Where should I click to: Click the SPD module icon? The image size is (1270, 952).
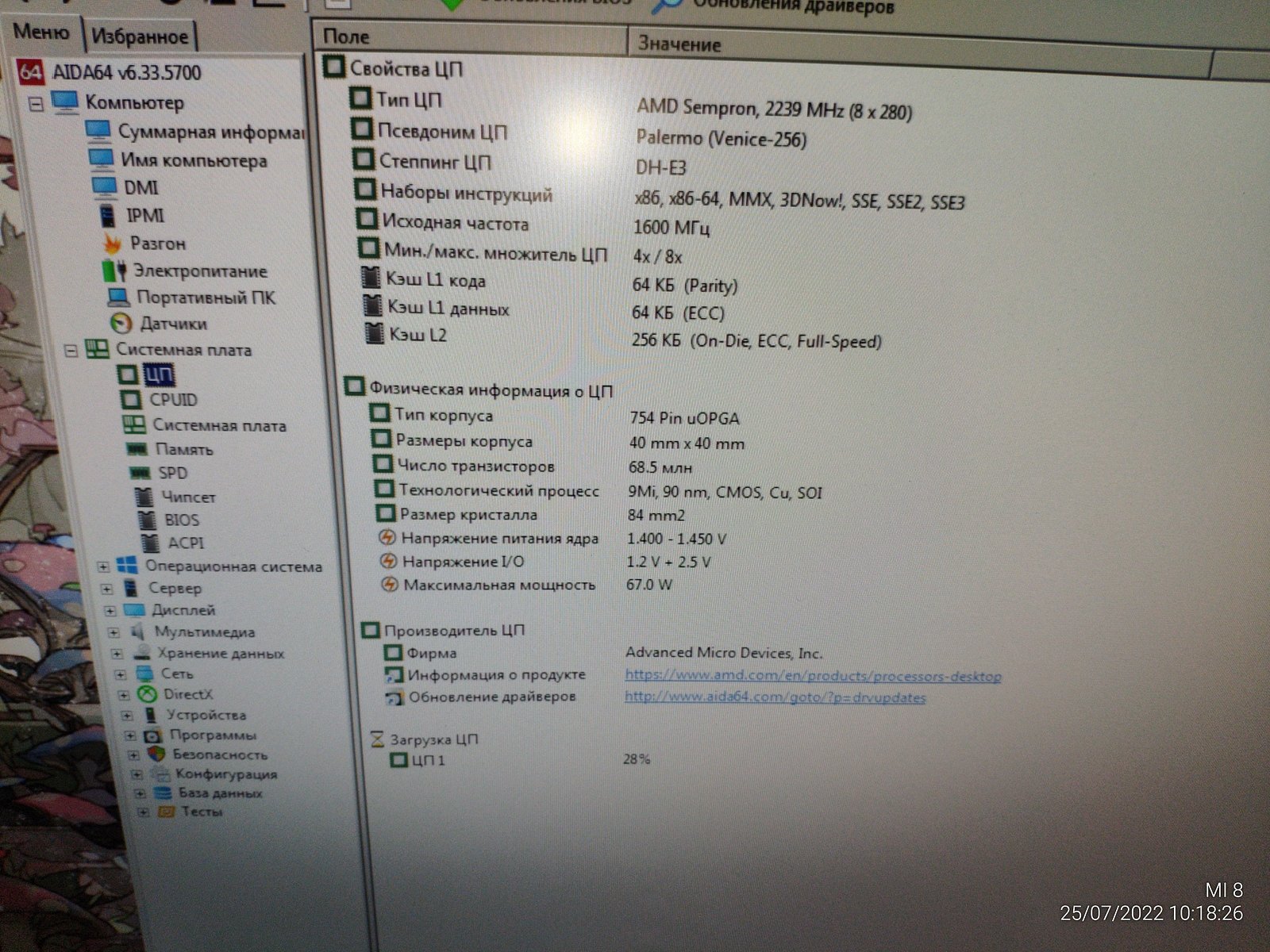[140, 473]
